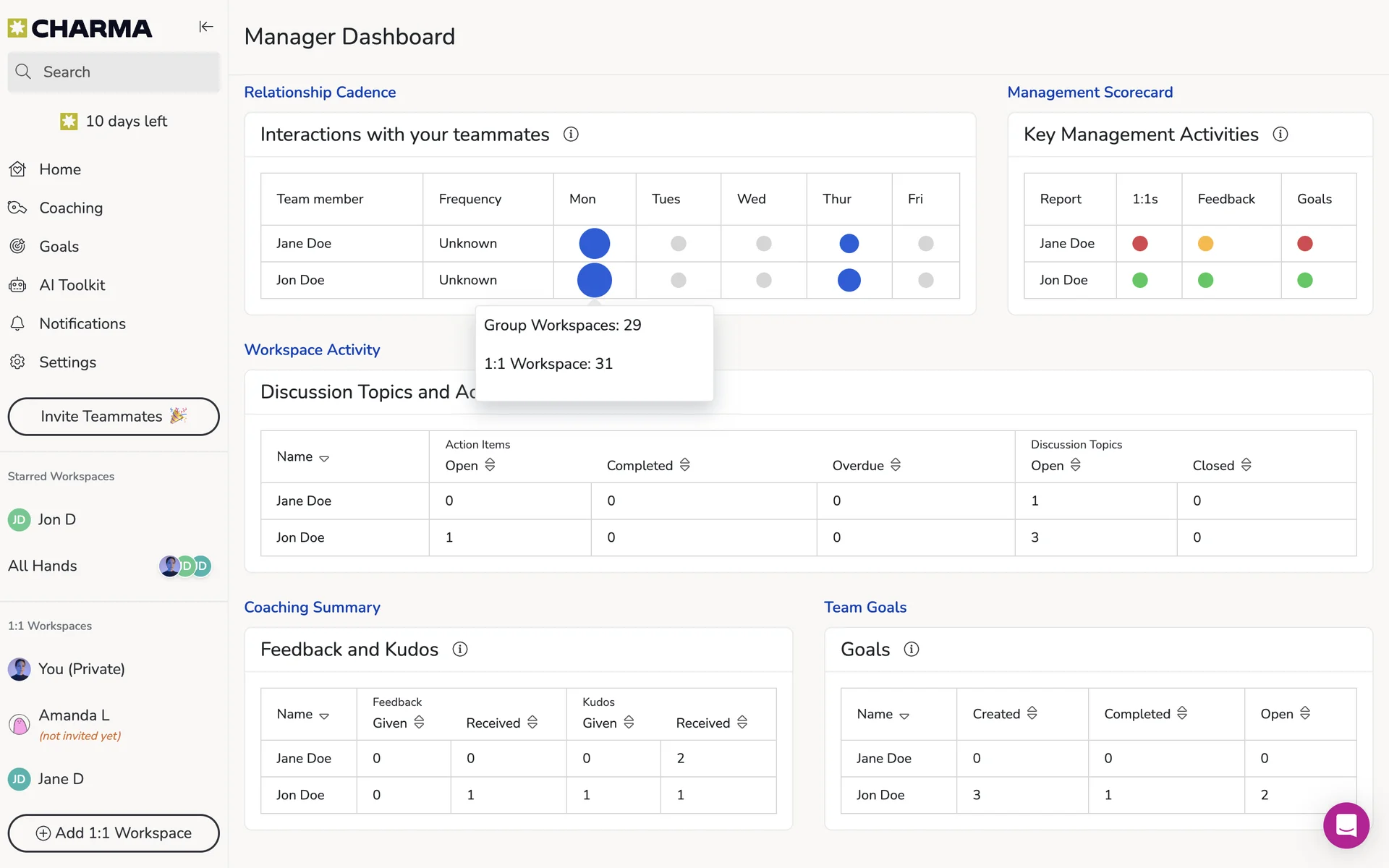Click the Search input field
This screenshot has height=868, width=1389.
coord(114,72)
